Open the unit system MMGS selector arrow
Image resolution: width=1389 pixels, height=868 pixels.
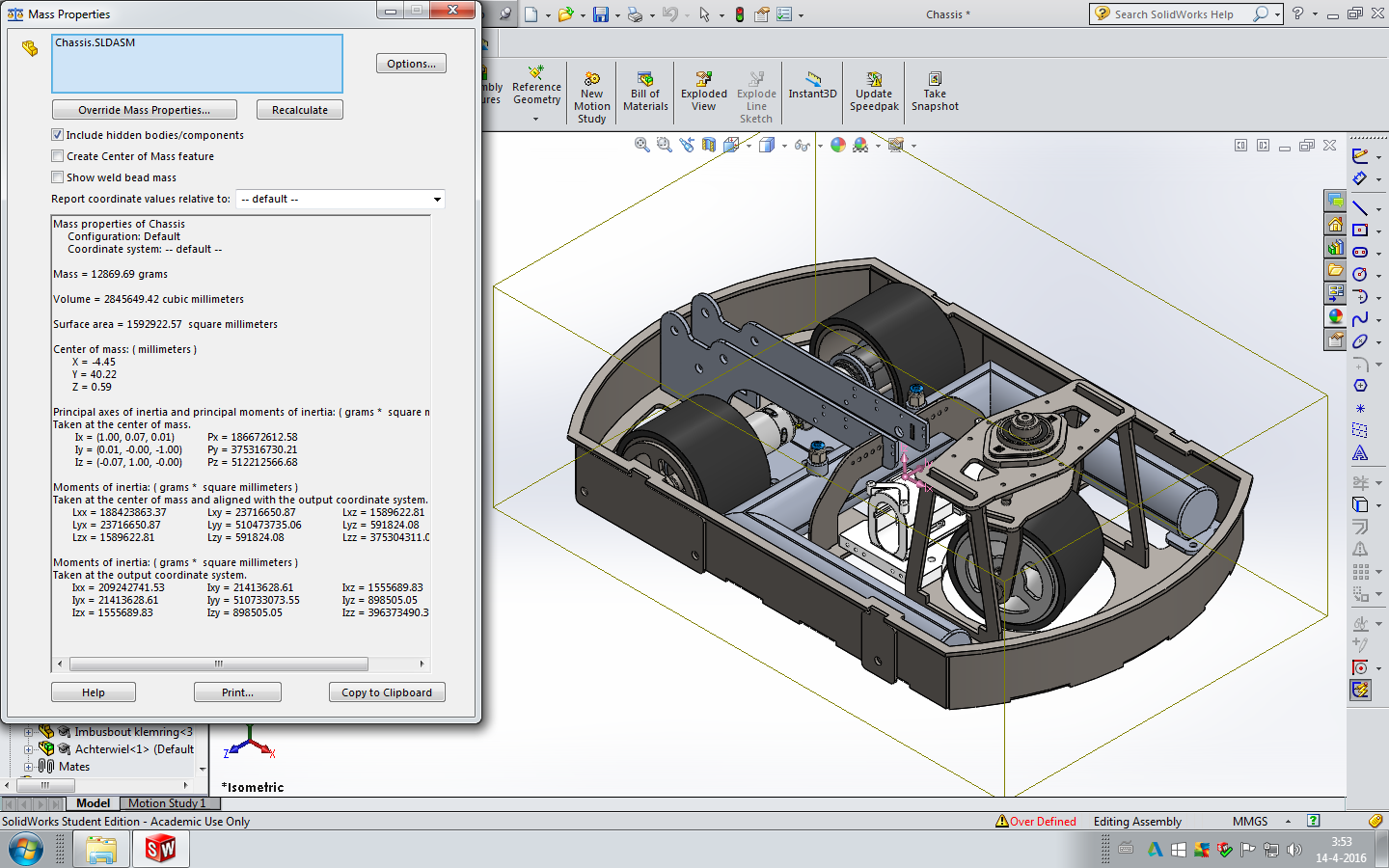pos(1288,822)
